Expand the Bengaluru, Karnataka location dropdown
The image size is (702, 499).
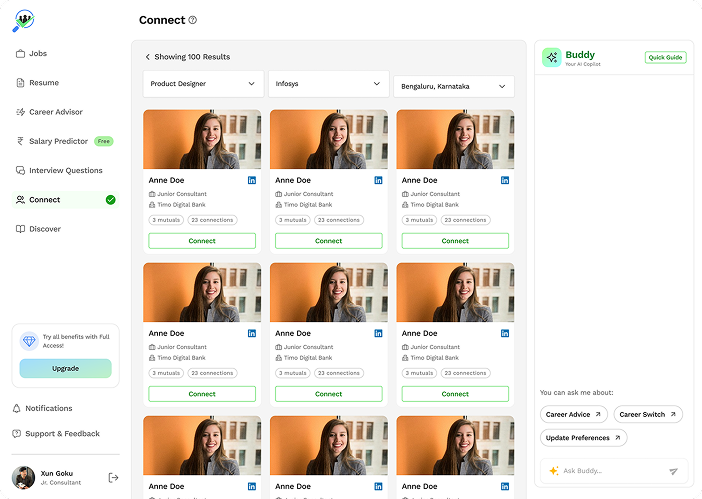tap(454, 86)
